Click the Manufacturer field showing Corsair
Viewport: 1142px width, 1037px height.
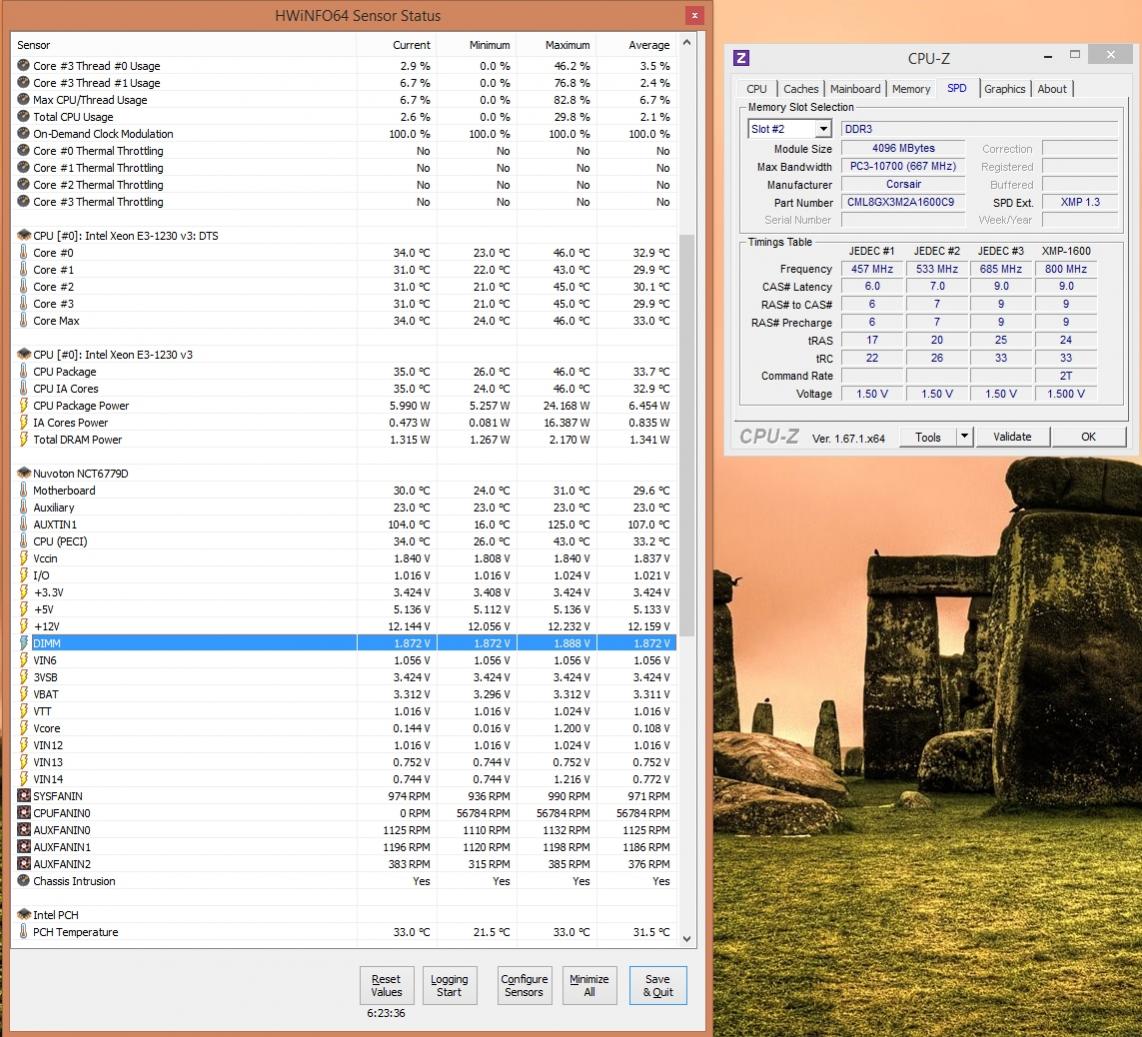coord(903,184)
